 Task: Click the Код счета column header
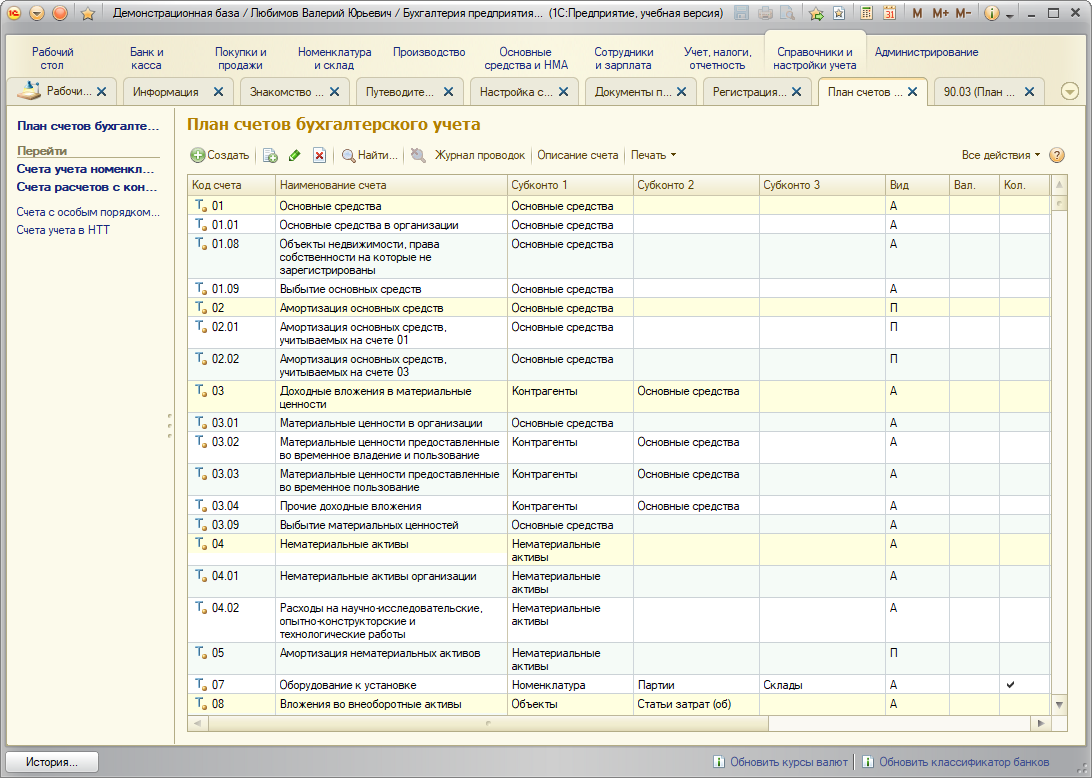pyautogui.click(x=231, y=185)
